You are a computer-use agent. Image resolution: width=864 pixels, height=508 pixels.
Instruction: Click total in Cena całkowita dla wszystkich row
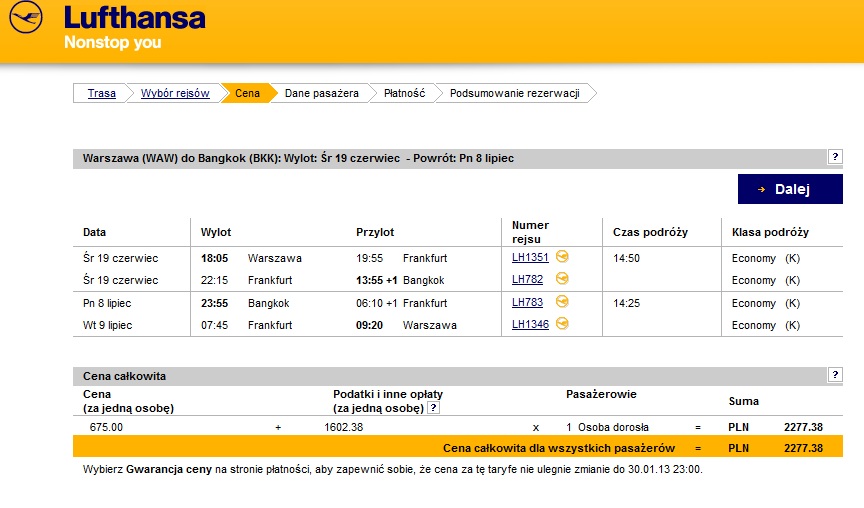803,448
